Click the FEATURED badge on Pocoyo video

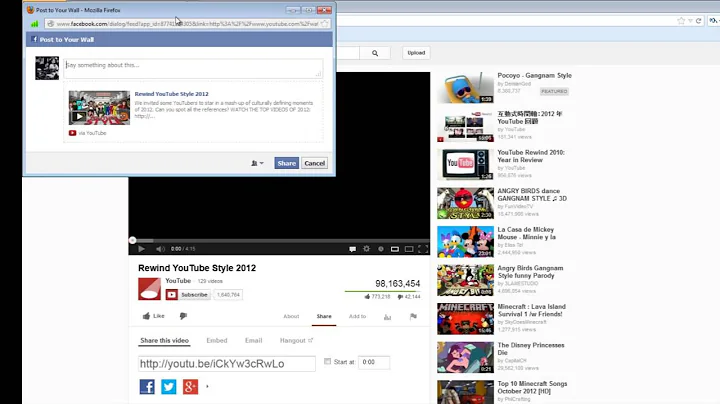(x=554, y=91)
